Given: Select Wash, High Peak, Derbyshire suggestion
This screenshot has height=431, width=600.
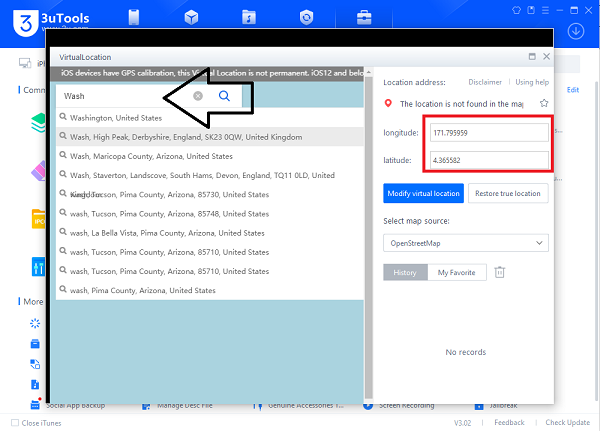Looking at the screenshot, I should pos(210,137).
